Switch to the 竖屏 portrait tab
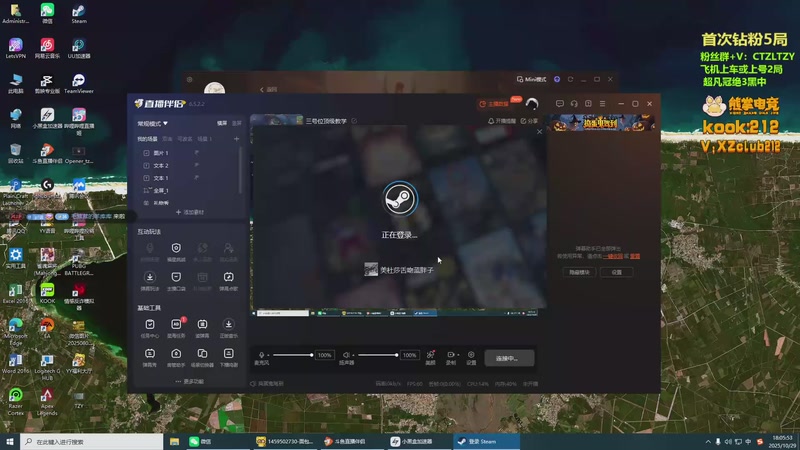The width and height of the screenshot is (800, 450). 237,123
